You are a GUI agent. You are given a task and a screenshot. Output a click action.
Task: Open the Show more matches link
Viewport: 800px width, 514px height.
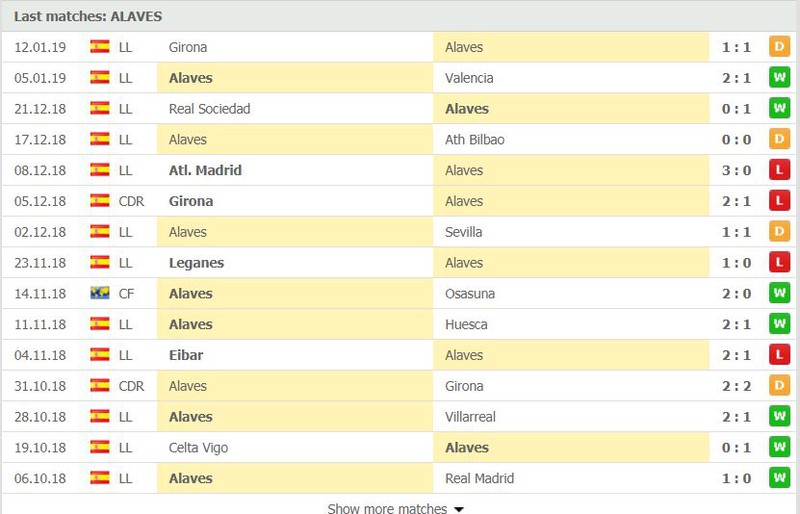point(387,508)
